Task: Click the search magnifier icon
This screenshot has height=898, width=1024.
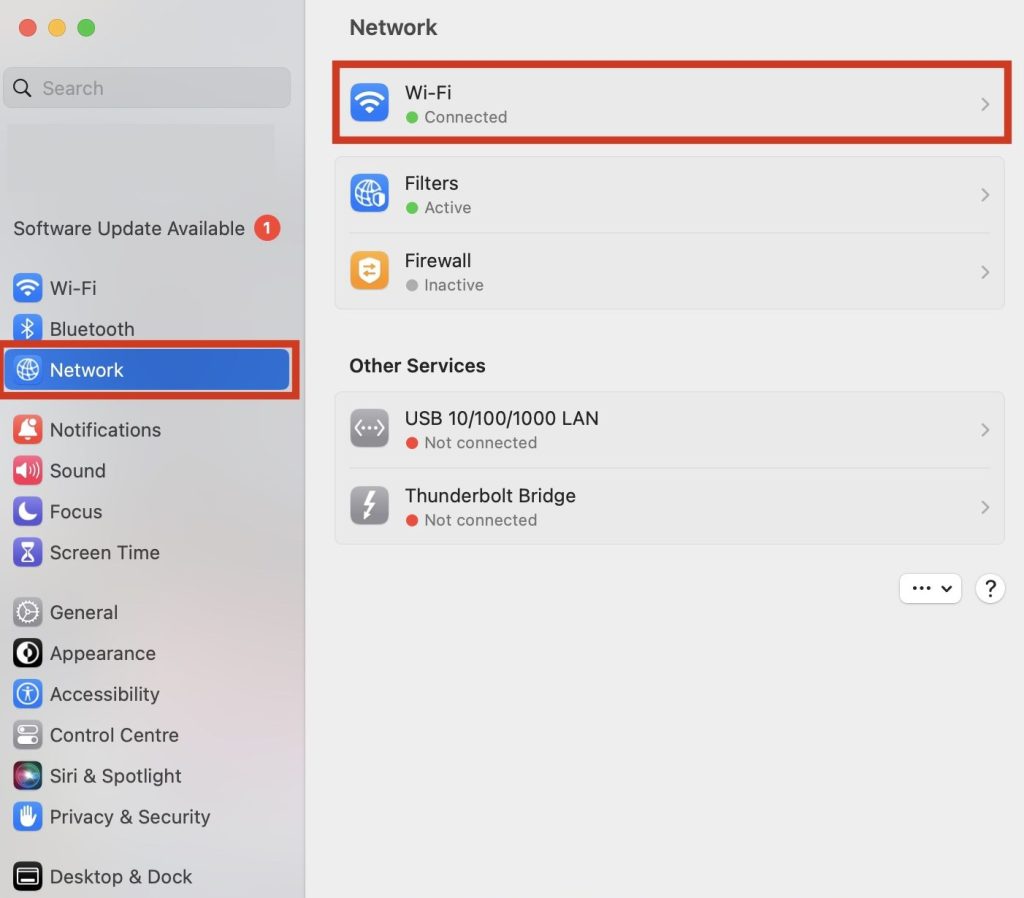Action: (22, 88)
